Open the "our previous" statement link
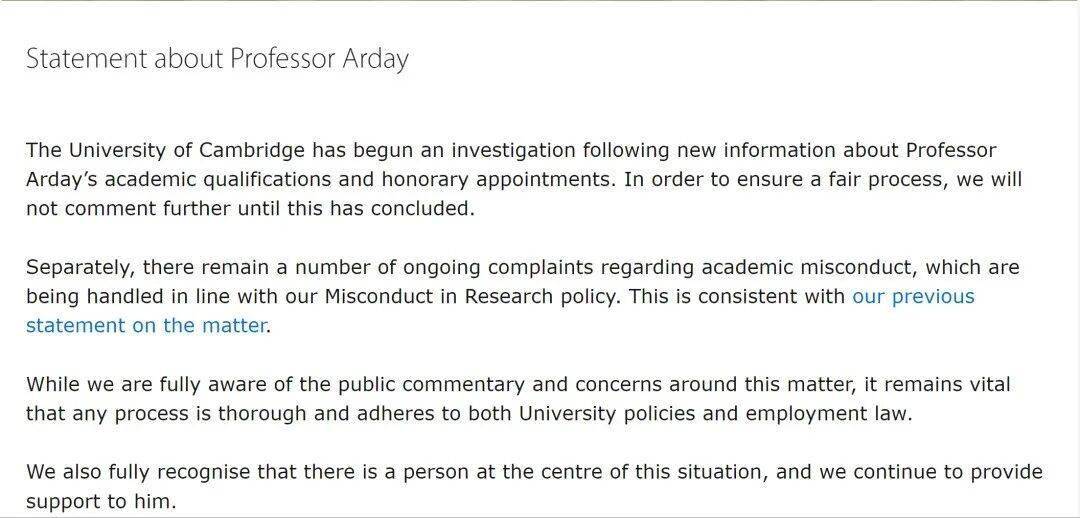 (913, 297)
